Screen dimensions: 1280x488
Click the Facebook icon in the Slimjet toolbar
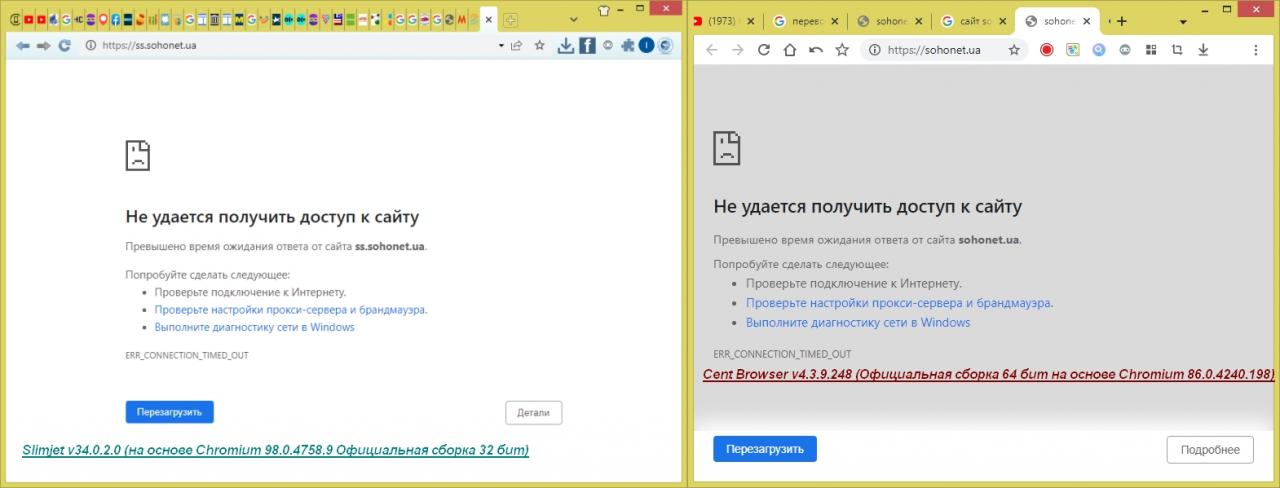click(587, 46)
